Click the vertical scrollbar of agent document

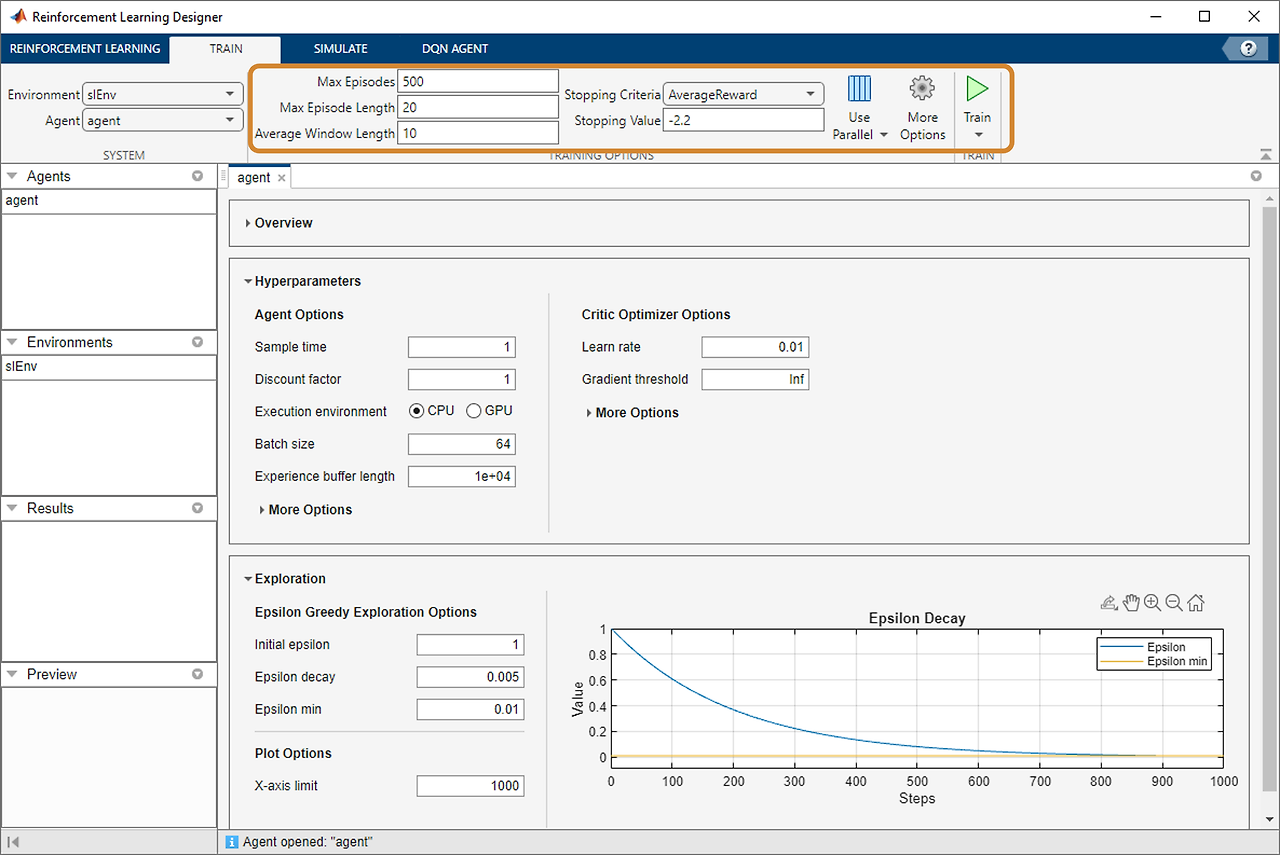point(1270,500)
